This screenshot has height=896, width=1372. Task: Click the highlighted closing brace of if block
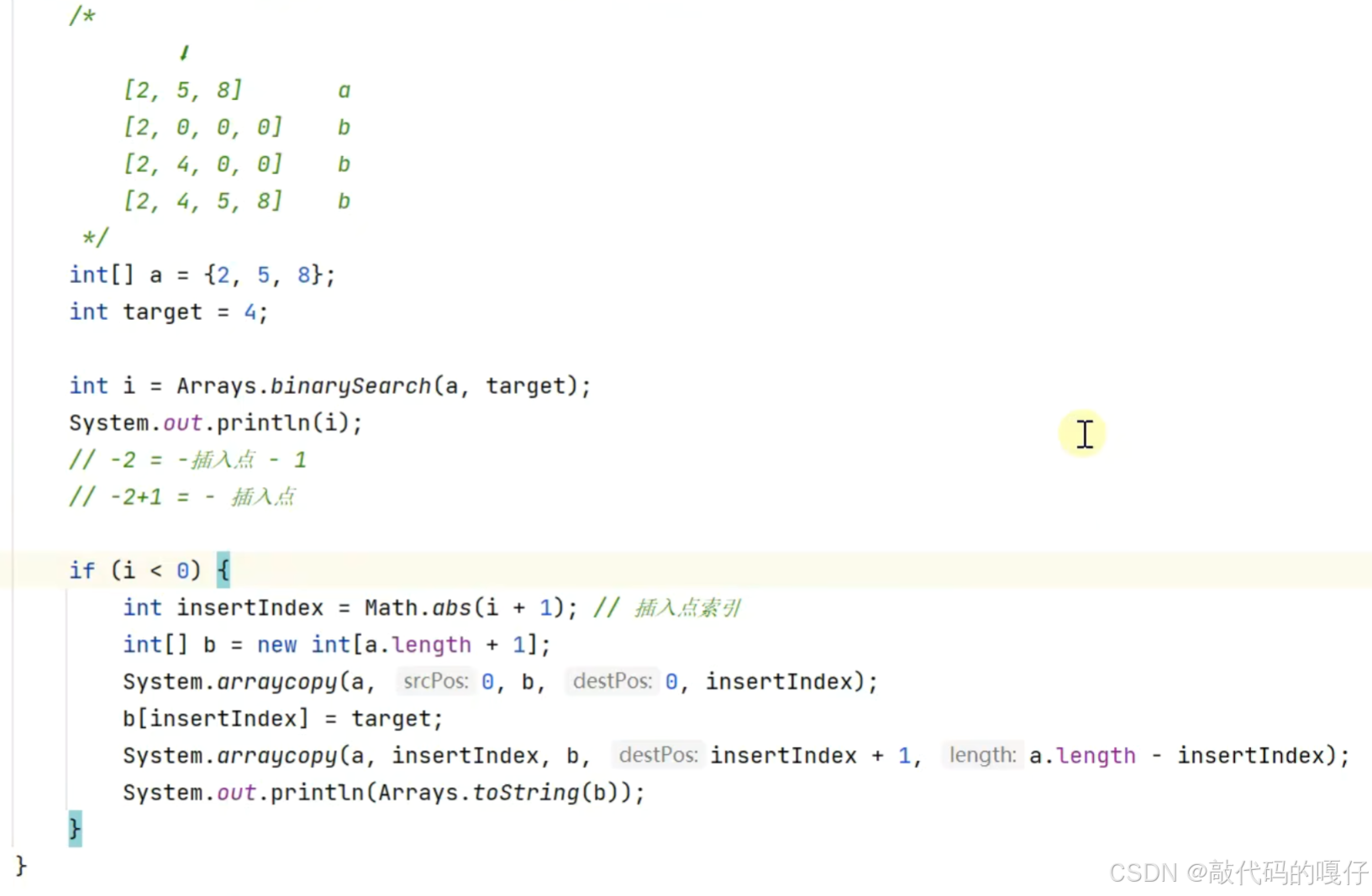(x=75, y=829)
